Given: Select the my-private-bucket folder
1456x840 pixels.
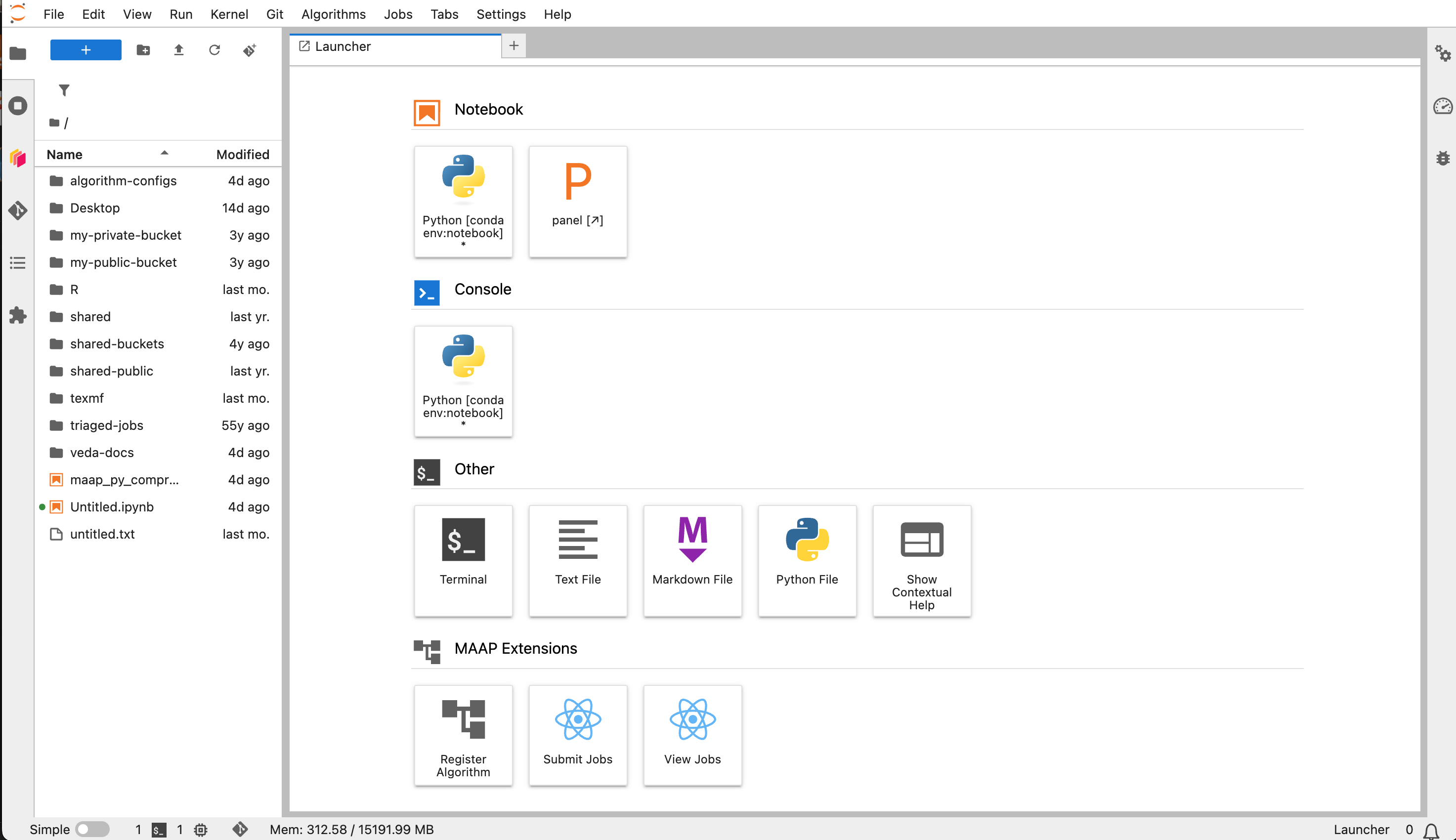Looking at the screenshot, I should pos(158,235).
